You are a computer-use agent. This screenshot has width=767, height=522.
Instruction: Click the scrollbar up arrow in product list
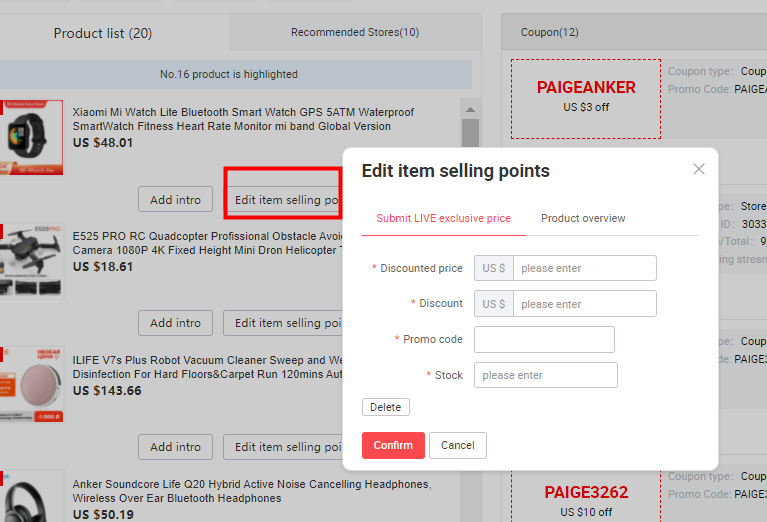tap(471, 110)
